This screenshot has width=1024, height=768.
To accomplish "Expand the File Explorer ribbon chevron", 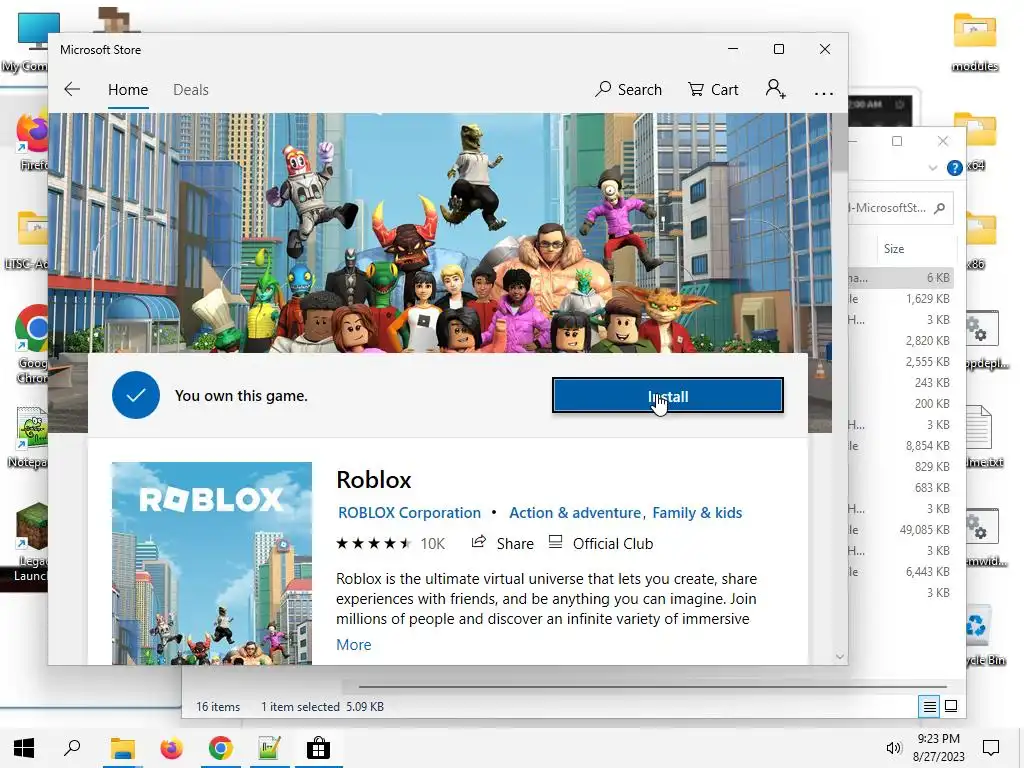I will point(933,168).
